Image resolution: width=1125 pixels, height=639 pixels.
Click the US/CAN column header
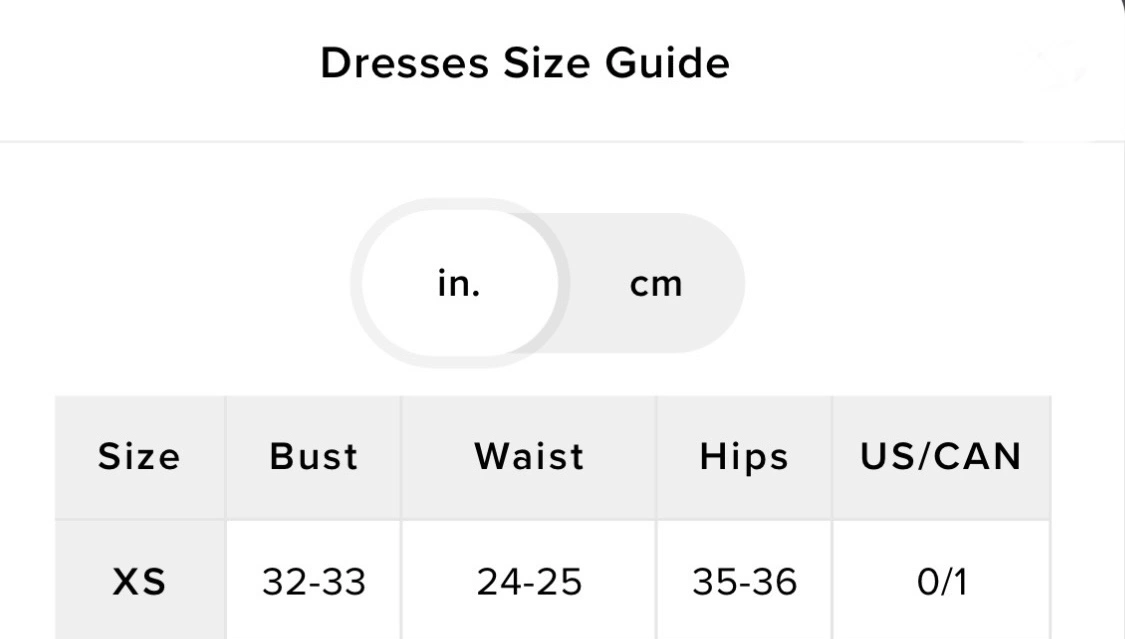[x=941, y=457]
